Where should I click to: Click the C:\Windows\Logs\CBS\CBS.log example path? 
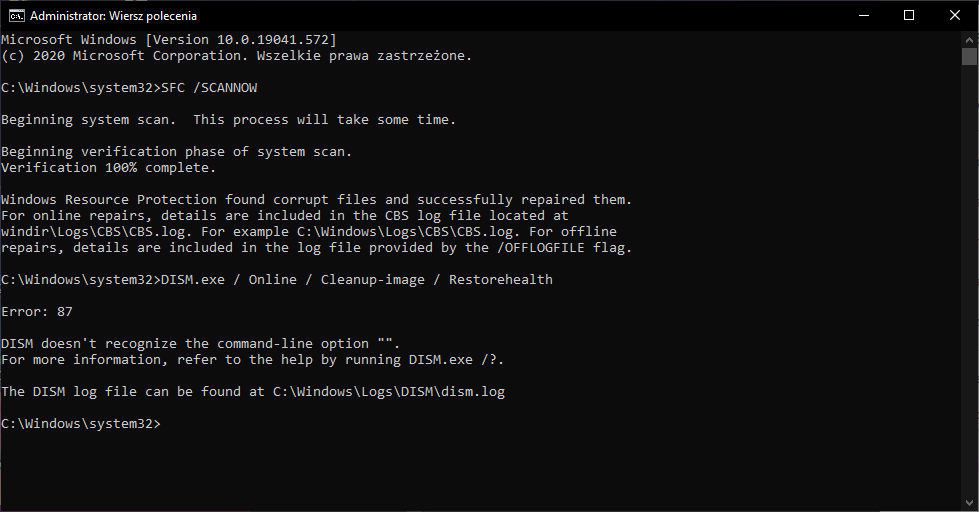[x=405, y=231]
